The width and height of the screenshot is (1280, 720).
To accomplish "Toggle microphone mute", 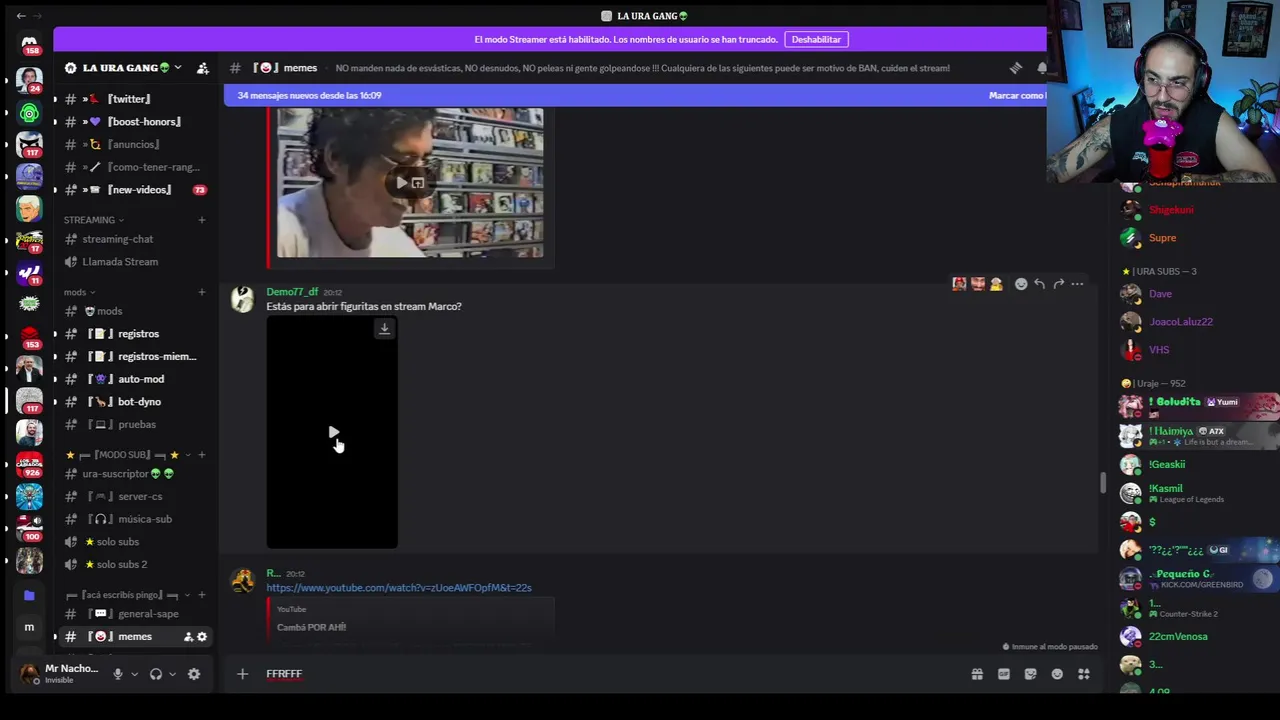I will pyautogui.click(x=118, y=674).
